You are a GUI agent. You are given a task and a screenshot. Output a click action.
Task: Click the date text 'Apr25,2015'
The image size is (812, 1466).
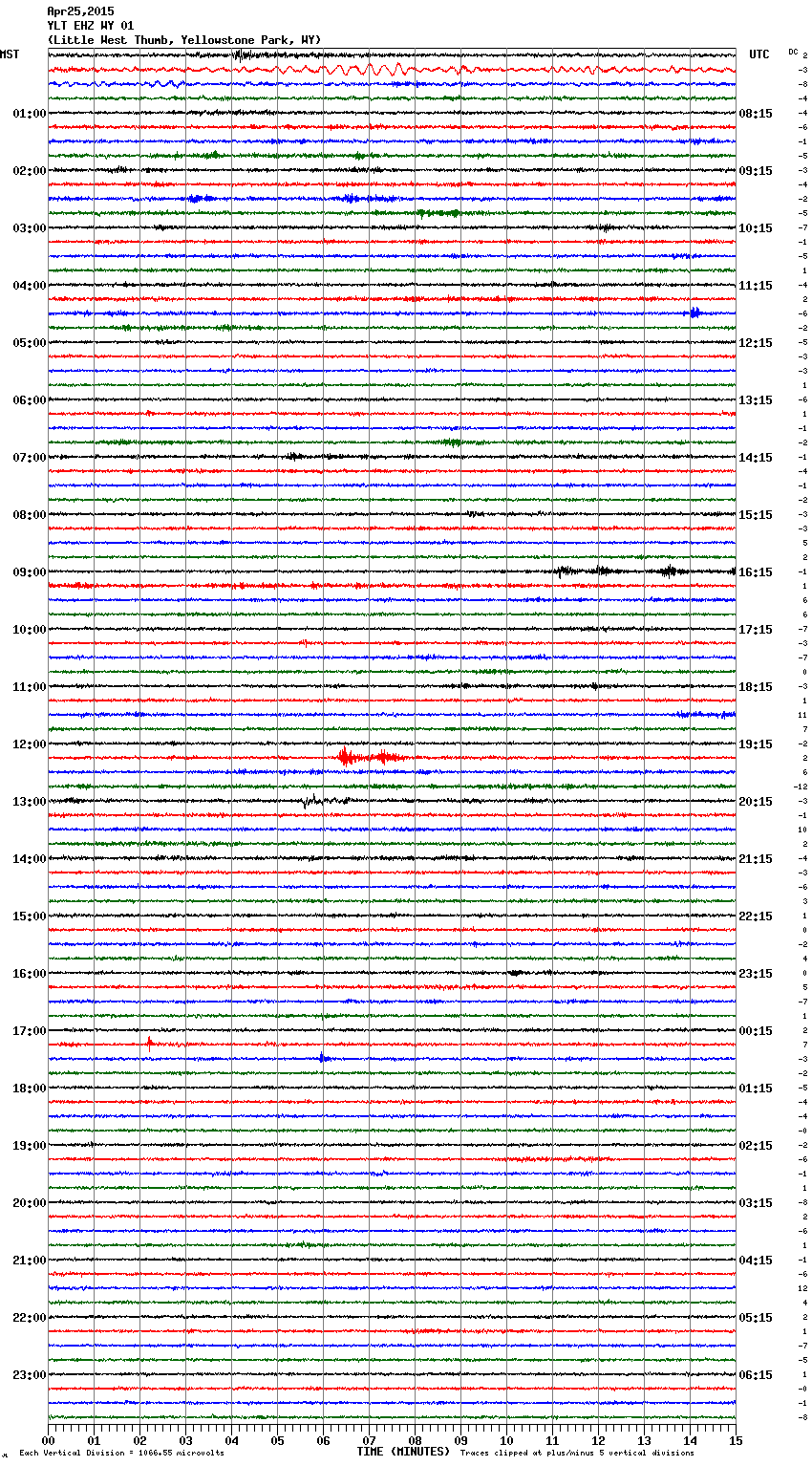(80, 11)
